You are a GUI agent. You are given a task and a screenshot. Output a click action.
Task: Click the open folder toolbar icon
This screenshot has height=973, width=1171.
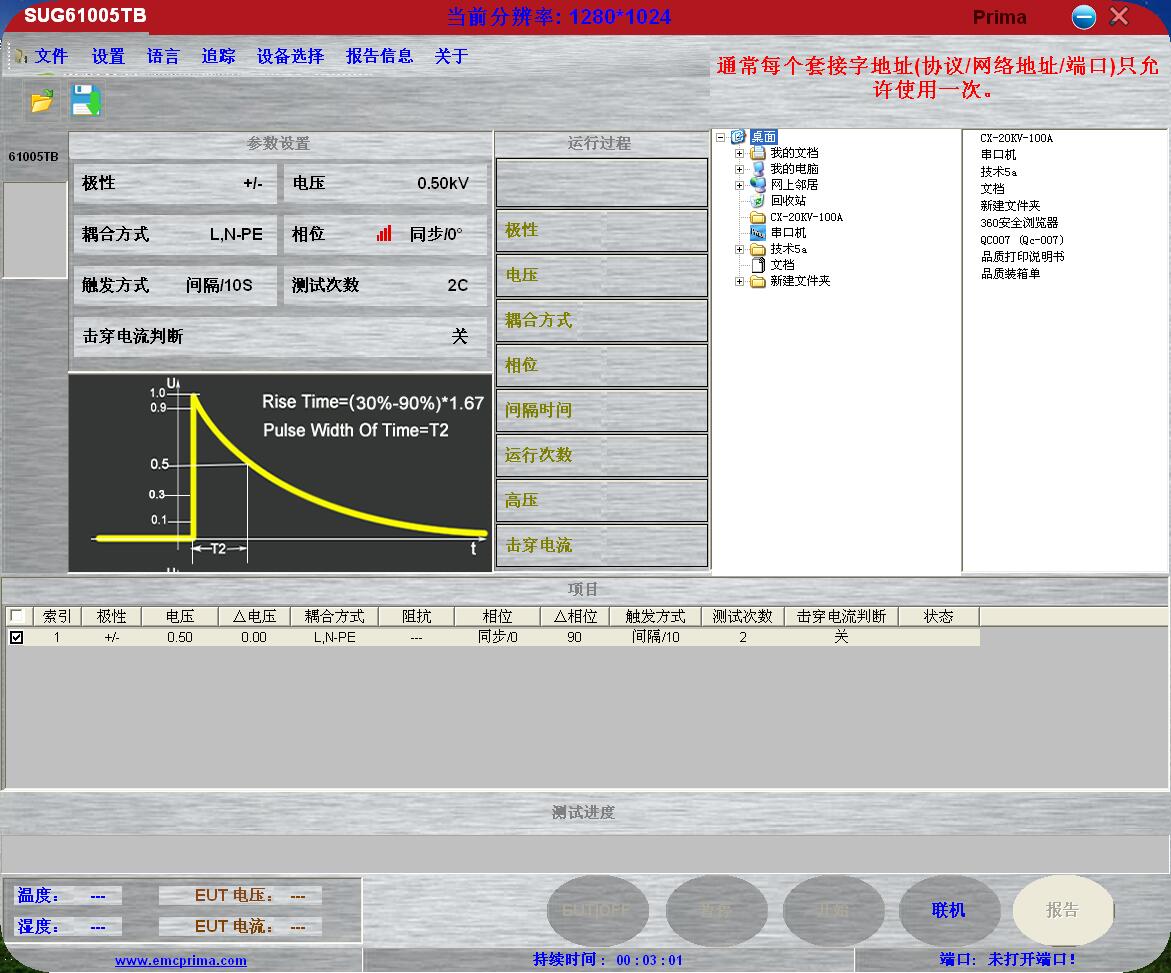tap(41, 101)
